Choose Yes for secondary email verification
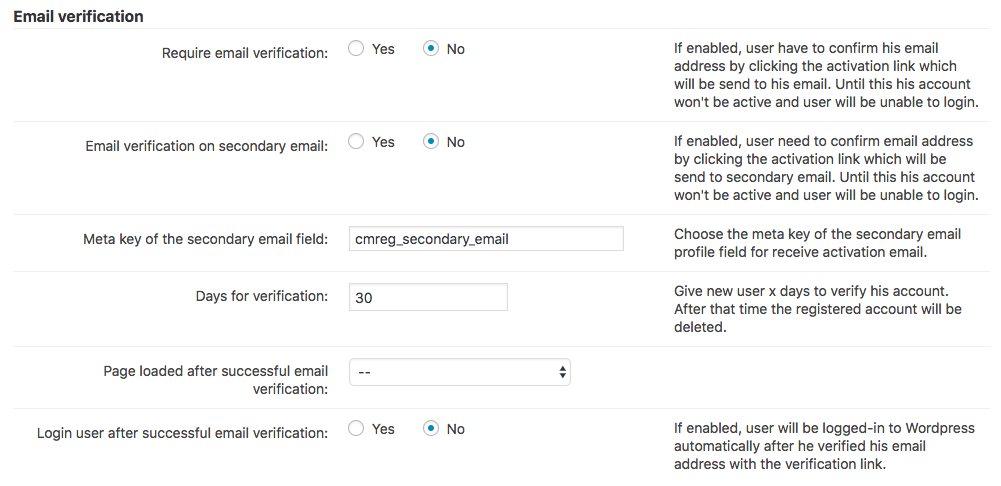This screenshot has width=1001, height=486. point(356,142)
